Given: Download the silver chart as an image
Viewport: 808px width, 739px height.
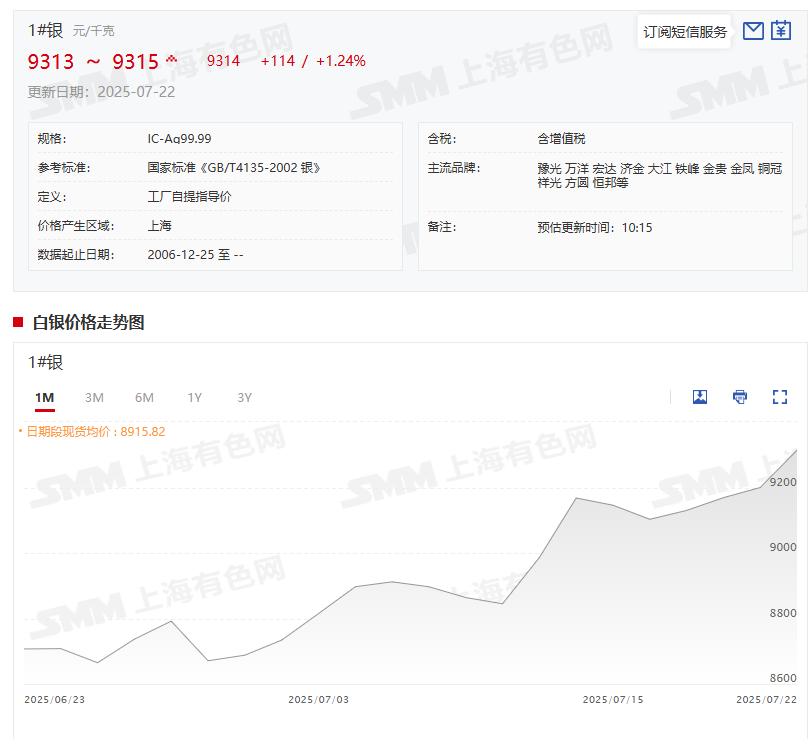Looking at the screenshot, I should [700, 397].
